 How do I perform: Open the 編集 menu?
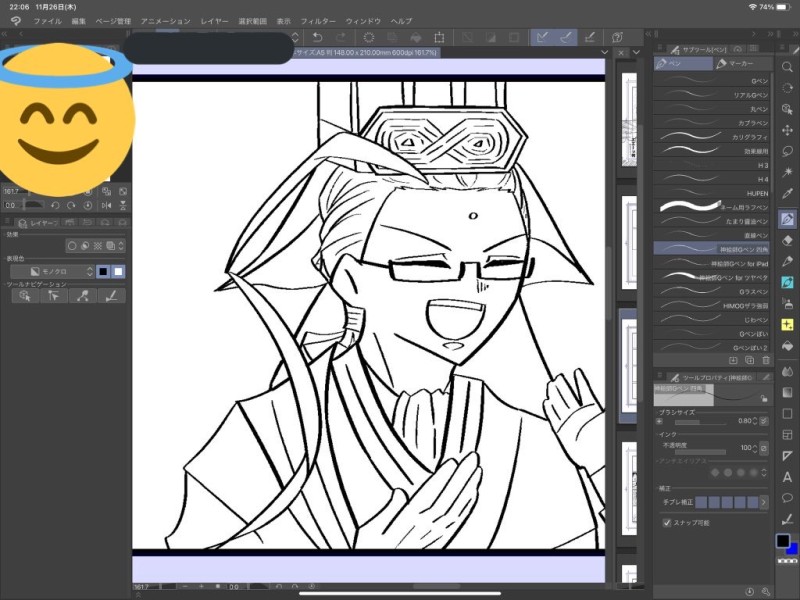[x=79, y=21]
